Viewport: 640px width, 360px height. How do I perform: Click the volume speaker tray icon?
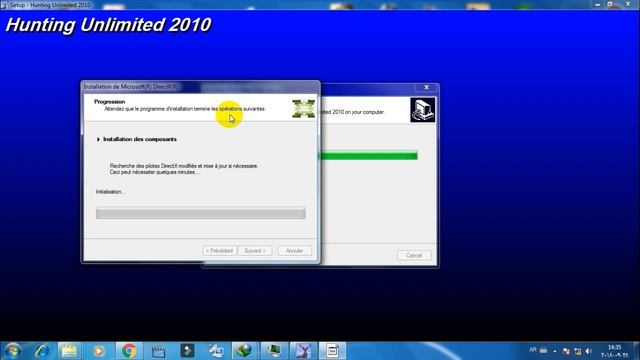[589, 351]
